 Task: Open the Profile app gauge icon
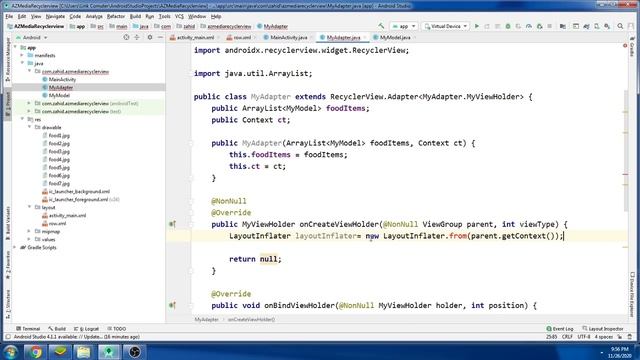point(529,26)
